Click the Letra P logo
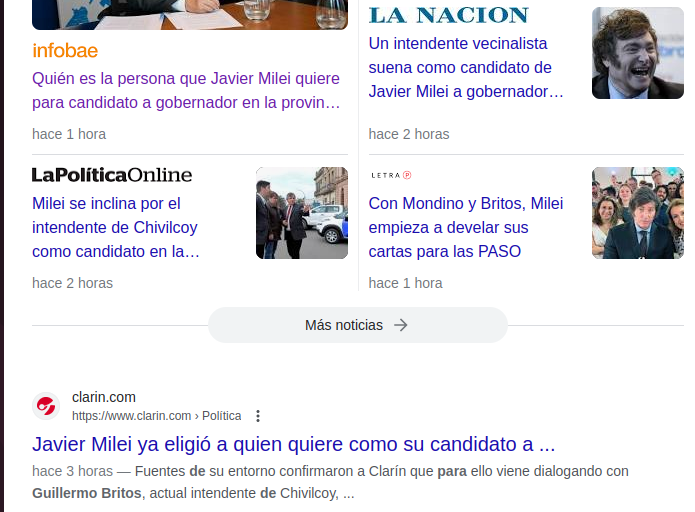 tap(391, 175)
